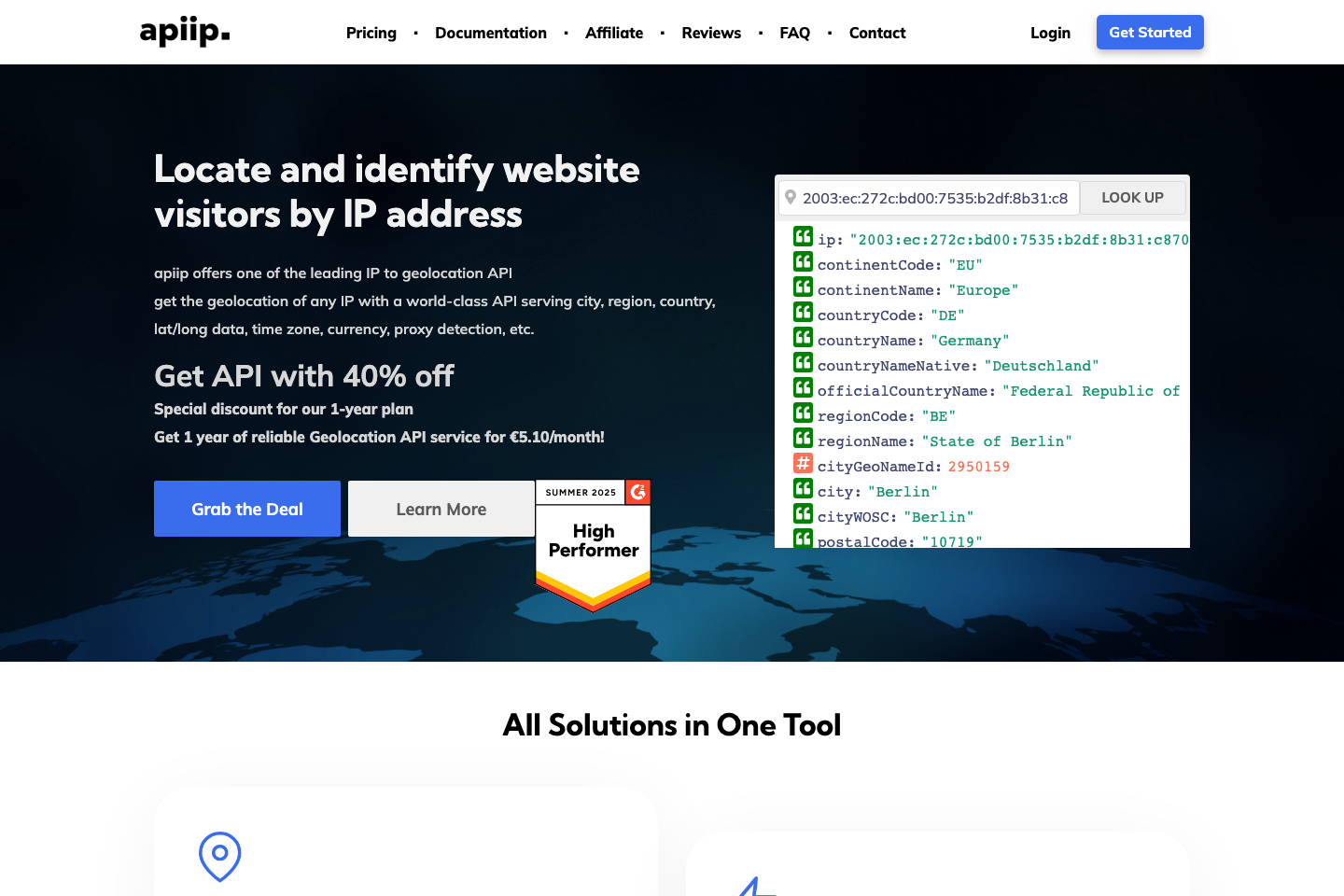The width and height of the screenshot is (1344, 896).
Task: Click the location pin icon in the lookup field
Action: click(791, 197)
